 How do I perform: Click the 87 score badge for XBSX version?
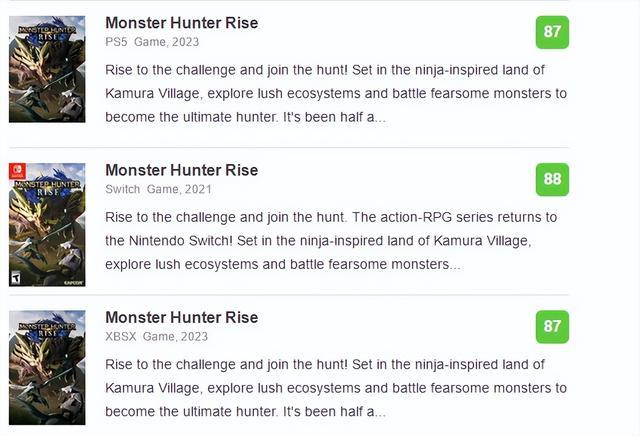pyautogui.click(x=552, y=327)
